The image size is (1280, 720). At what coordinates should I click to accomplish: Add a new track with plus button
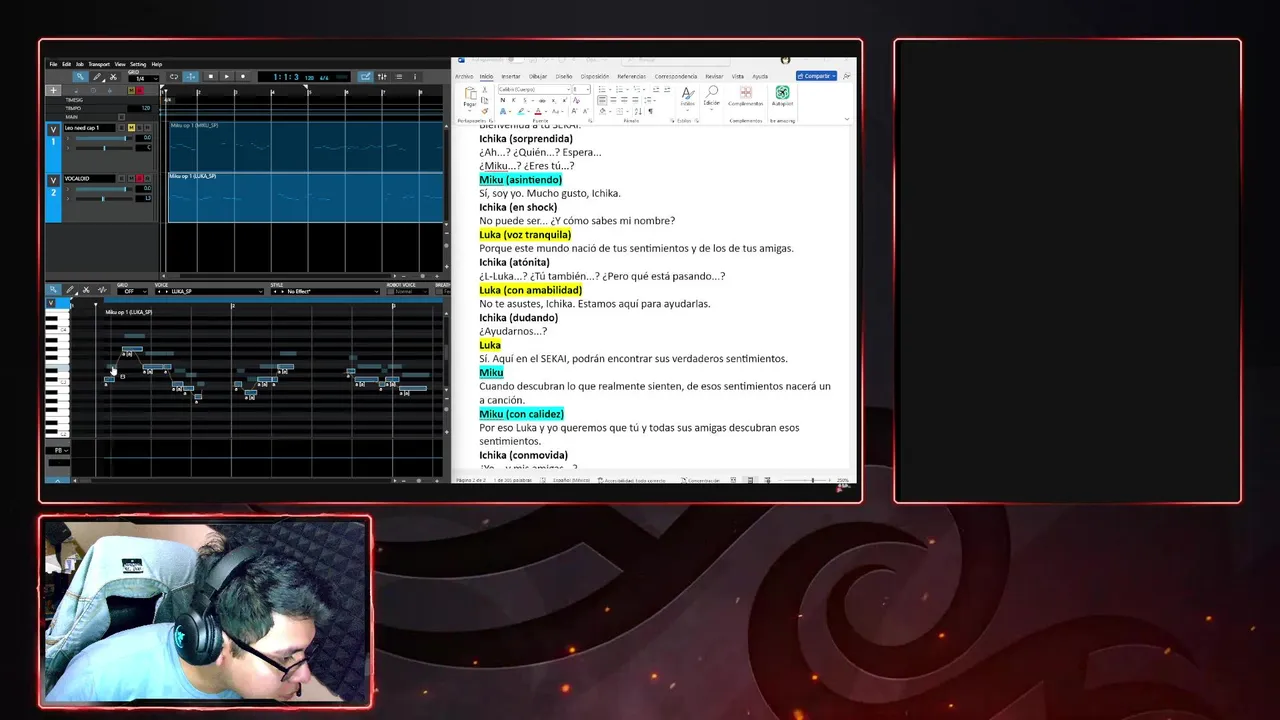coord(54,90)
